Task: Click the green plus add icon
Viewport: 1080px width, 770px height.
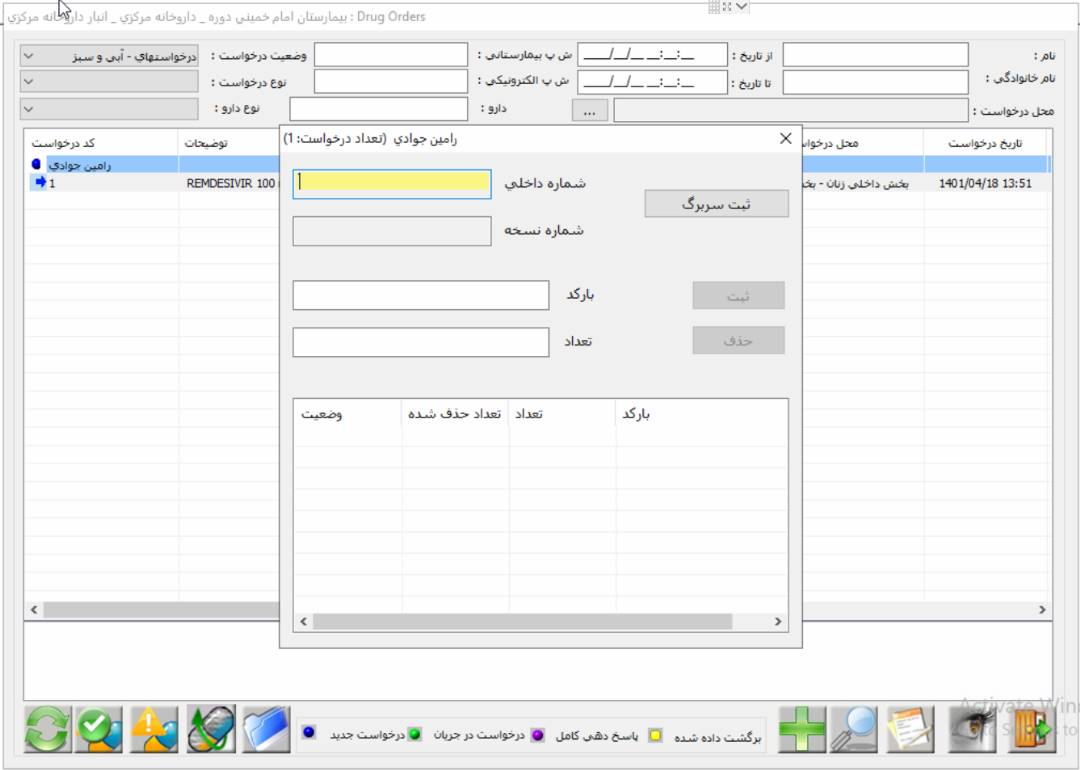Action: click(802, 729)
